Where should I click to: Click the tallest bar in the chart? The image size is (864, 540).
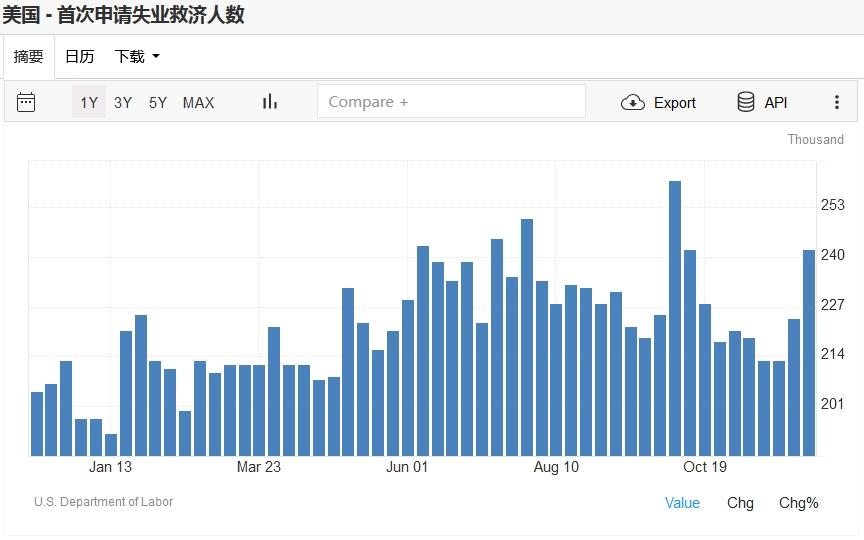pyautogui.click(x=675, y=318)
